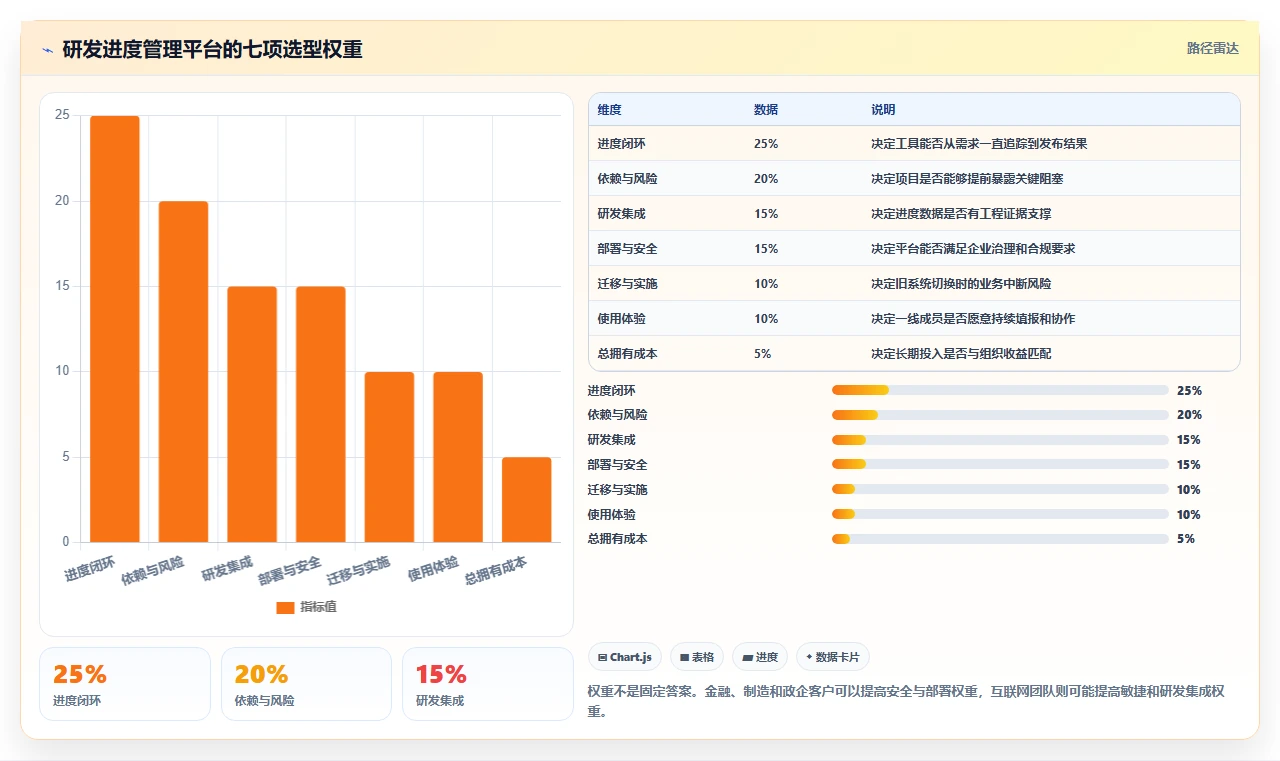Click the 部署与安全 progress list label
The image size is (1280, 761).
click(617, 465)
